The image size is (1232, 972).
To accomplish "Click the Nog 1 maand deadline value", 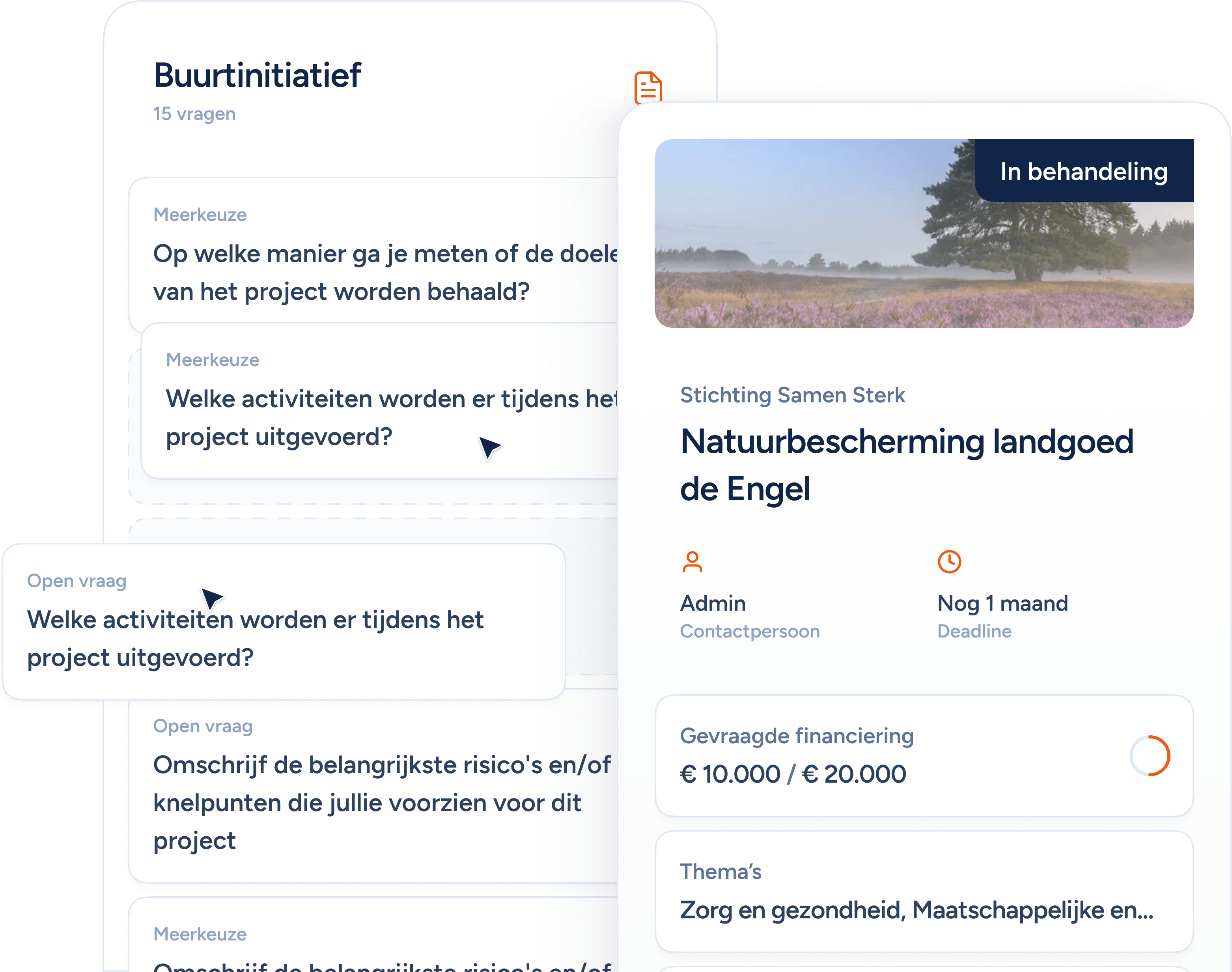I will [x=1002, y=603].
